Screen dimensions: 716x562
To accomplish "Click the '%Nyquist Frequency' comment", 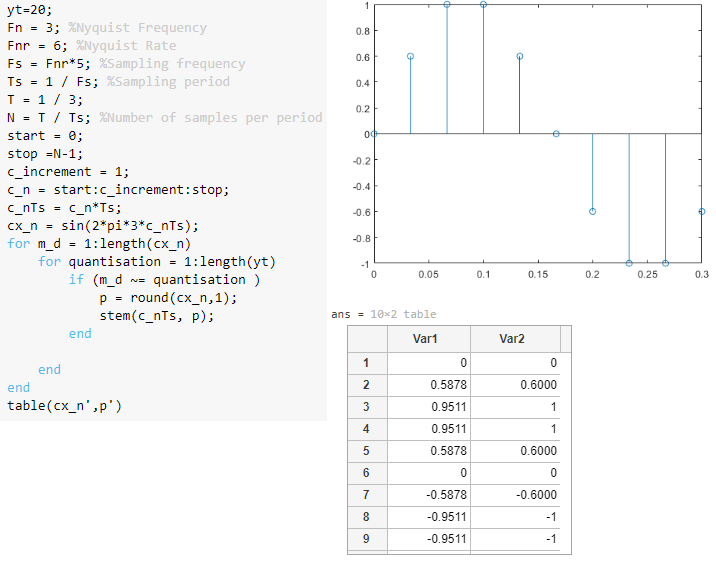I will [x=137, y=28].
